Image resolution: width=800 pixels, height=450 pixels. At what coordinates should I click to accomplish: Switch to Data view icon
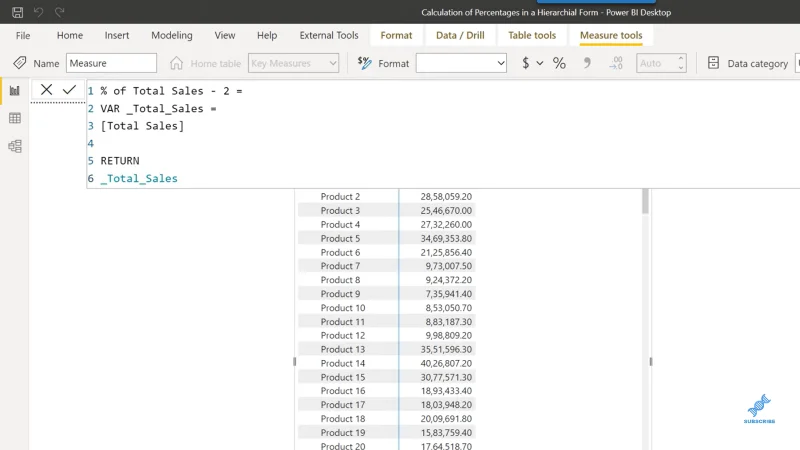point(15,118)
